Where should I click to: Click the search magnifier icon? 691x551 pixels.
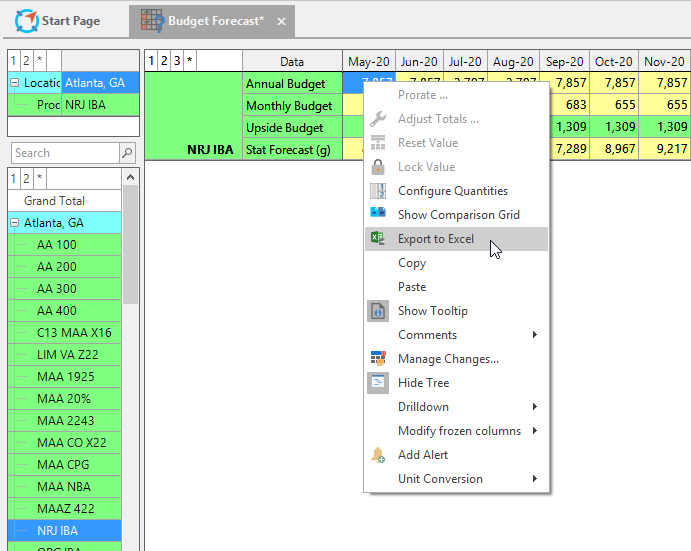pyautogui.click(x=127, y=153)
